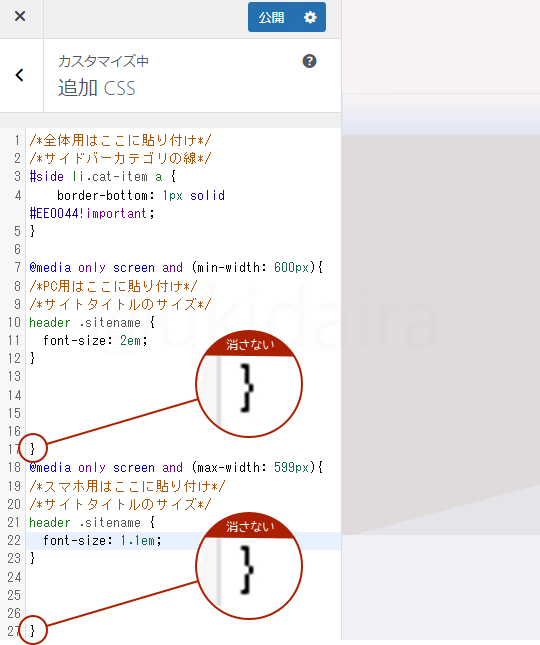The width and height of the screenshot is (540, 645).
Task: Open publish settings gear icon
Action: [311, 17]
